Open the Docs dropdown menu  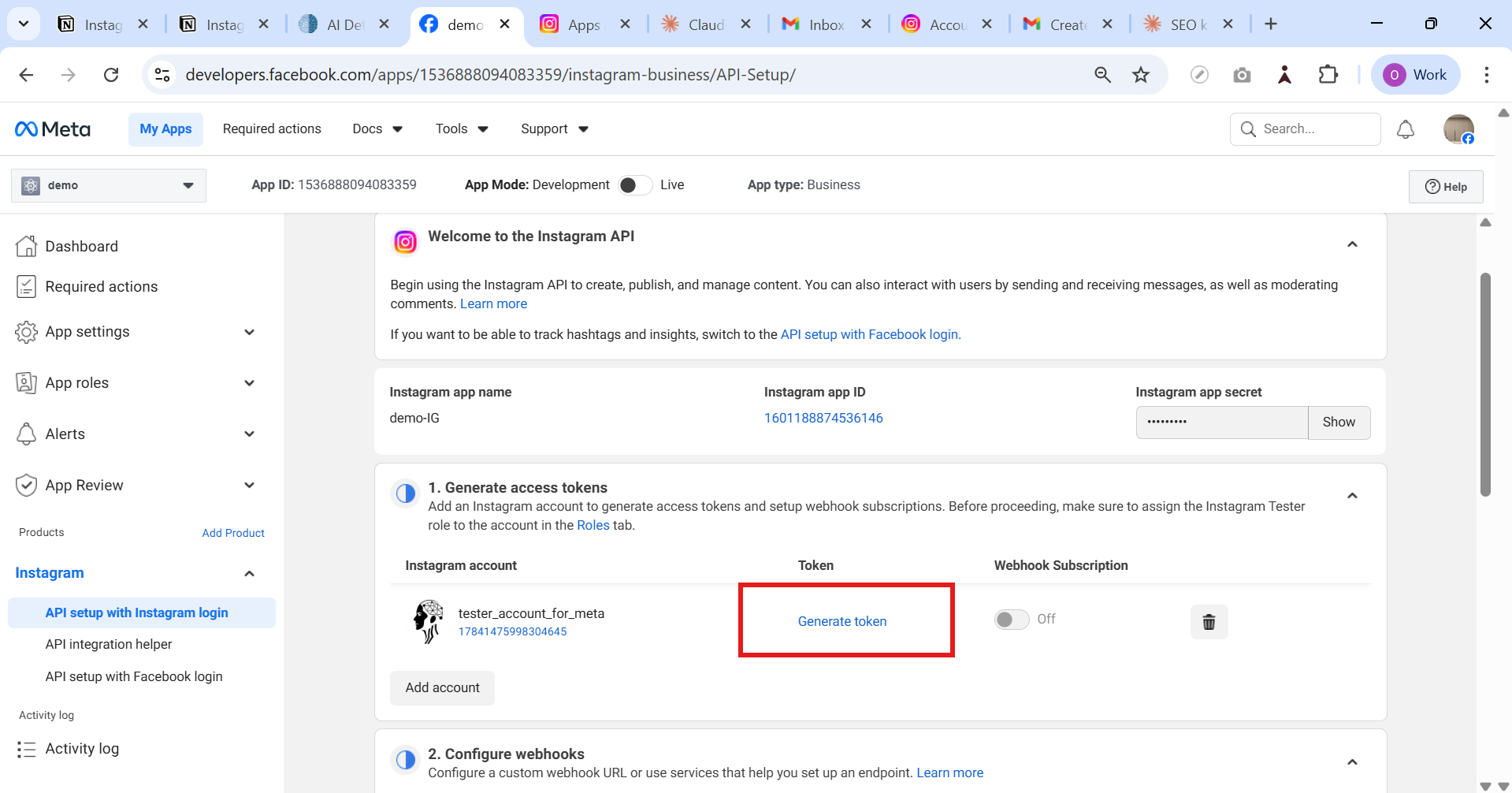[x=377, y=129]
